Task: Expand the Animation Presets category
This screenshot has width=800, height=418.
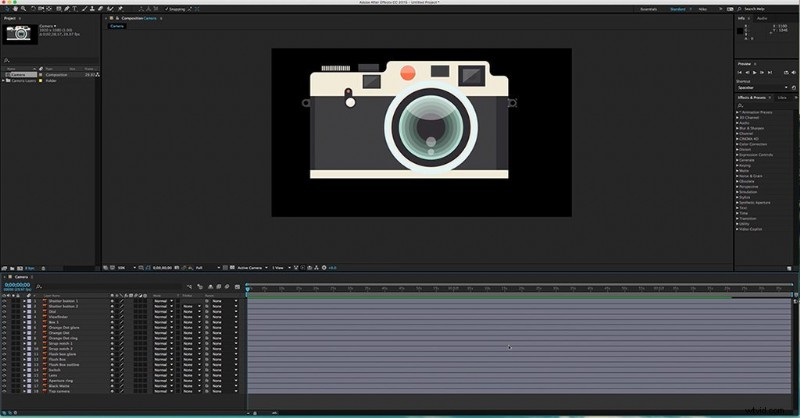Action: pyautogui.click(x=737, y=112)
